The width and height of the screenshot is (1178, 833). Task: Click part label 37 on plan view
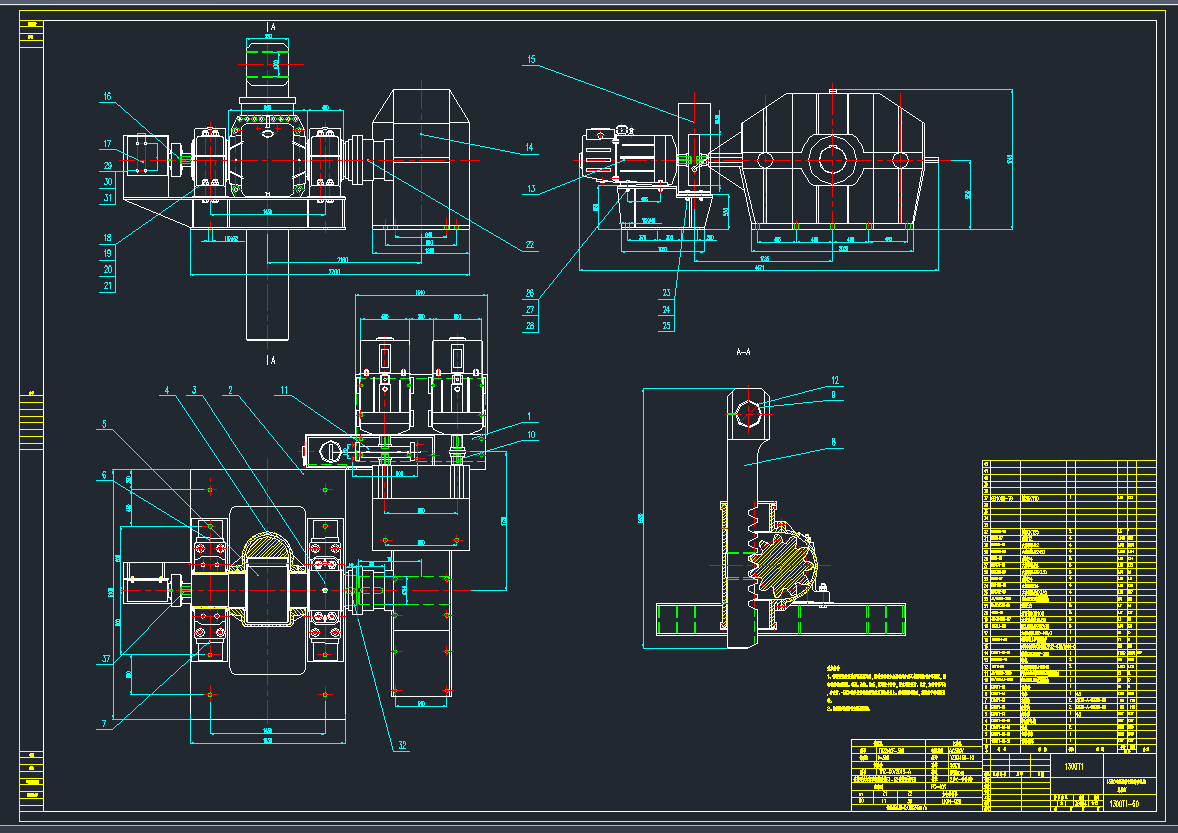click(x=104, y=658)
